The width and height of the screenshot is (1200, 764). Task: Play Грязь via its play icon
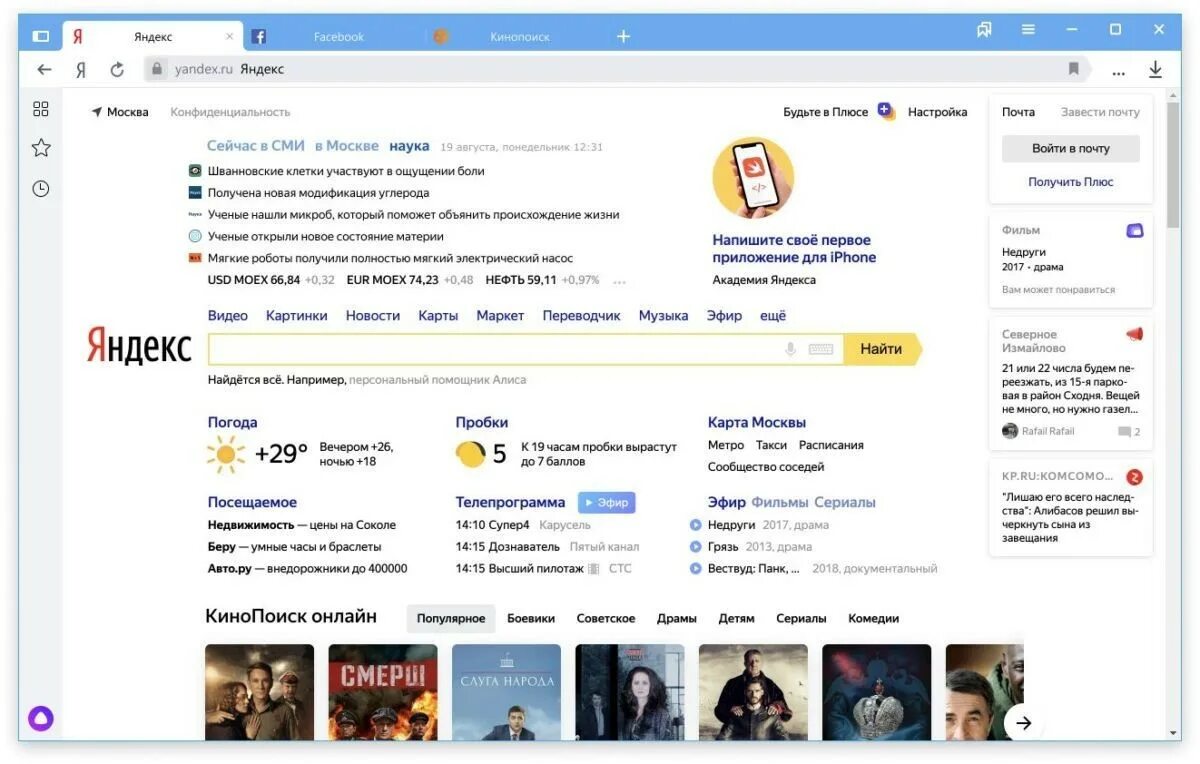click(x=696, y=547)
